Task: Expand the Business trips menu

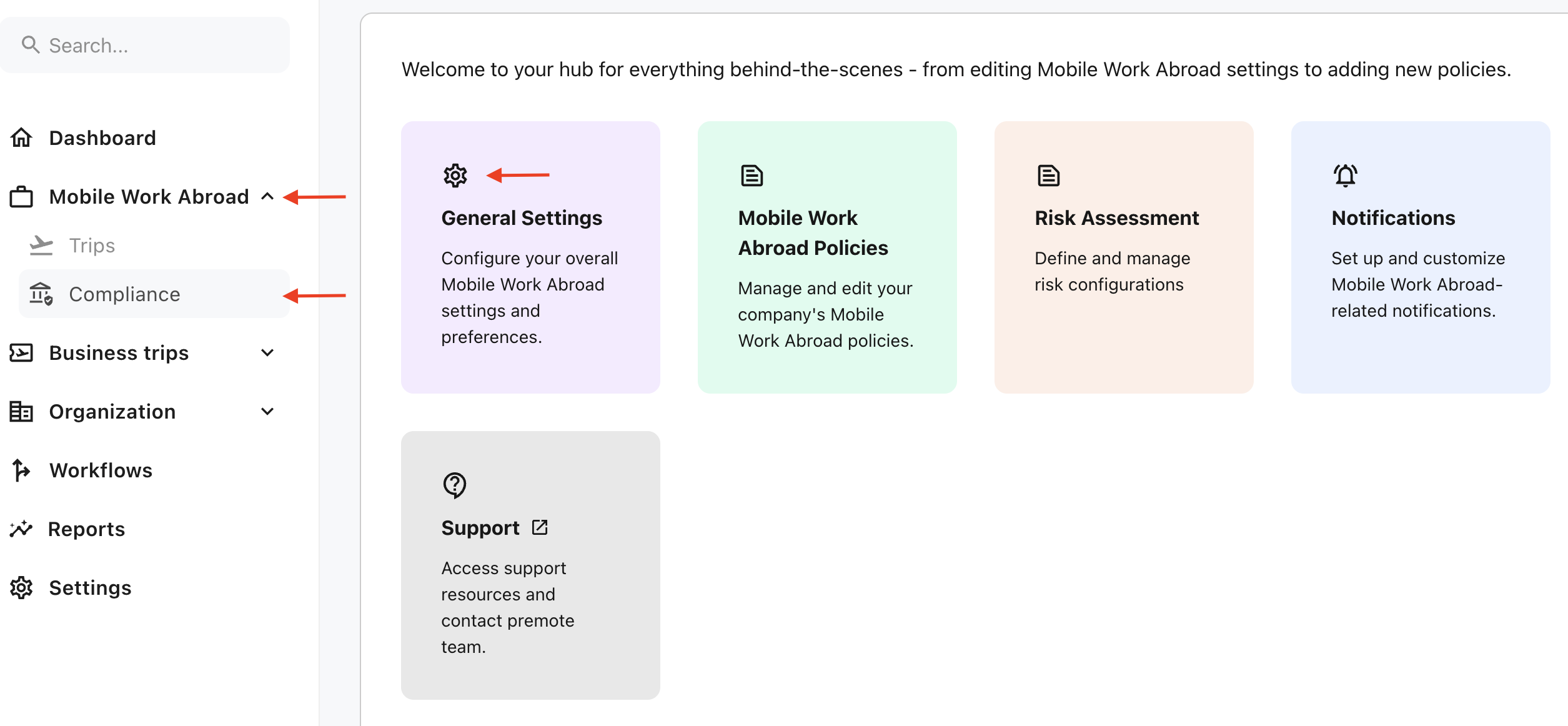Action: tap(267, 353)
